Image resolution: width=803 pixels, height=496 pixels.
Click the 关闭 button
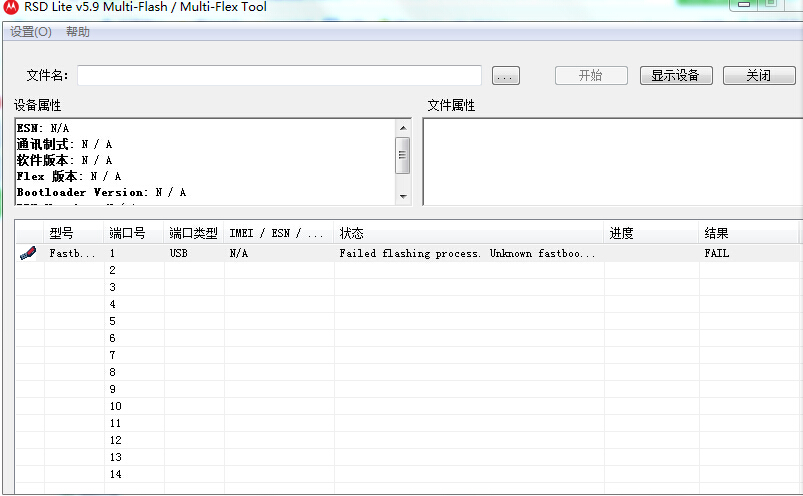click(759, 76)
